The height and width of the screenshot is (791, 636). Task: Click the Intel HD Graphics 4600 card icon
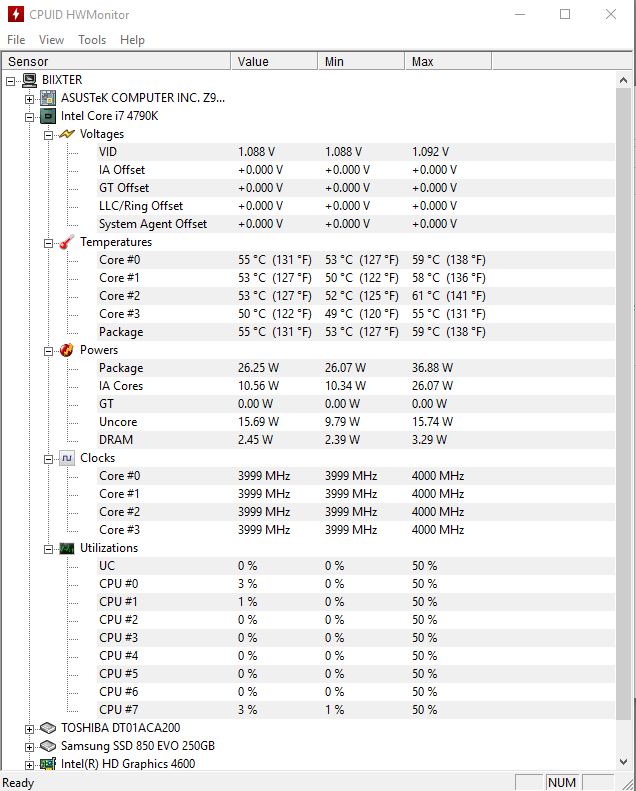(x=48, y=764)
